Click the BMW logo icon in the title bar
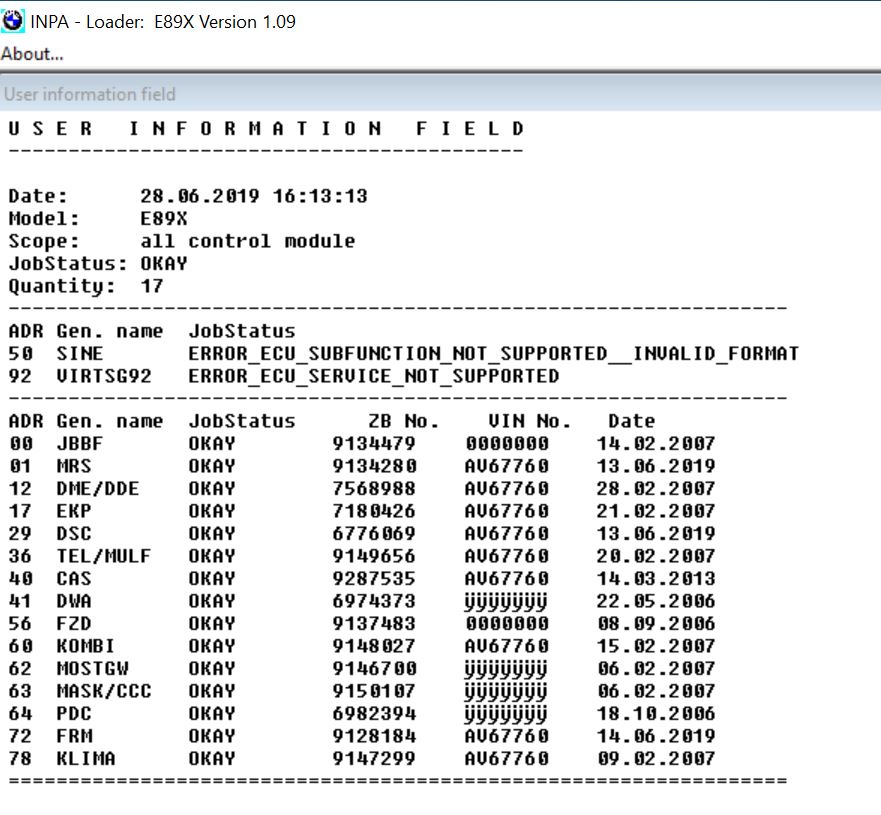881x815 pixels. (x=12, y=21)
